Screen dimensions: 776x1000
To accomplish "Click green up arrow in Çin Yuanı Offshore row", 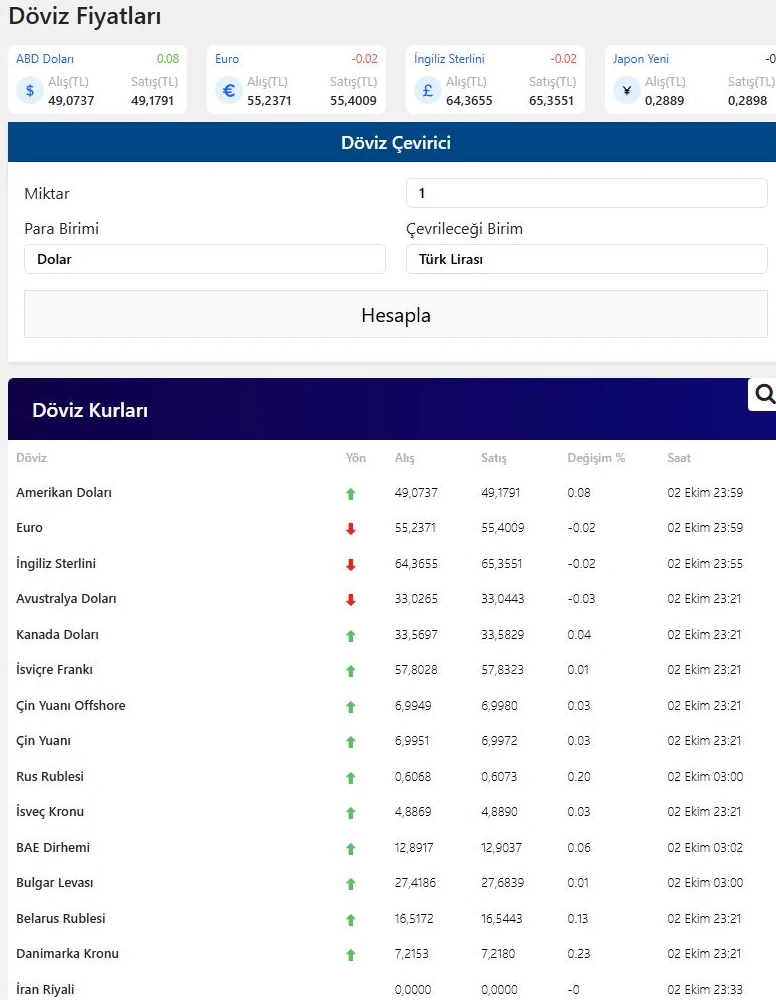I will tap(351, 707).
